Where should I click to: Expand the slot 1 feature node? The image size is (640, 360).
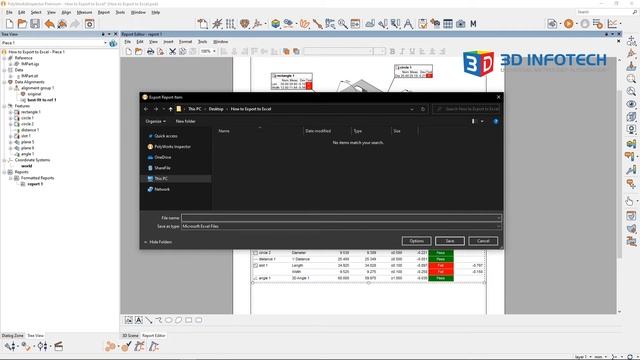pos(11,136)
